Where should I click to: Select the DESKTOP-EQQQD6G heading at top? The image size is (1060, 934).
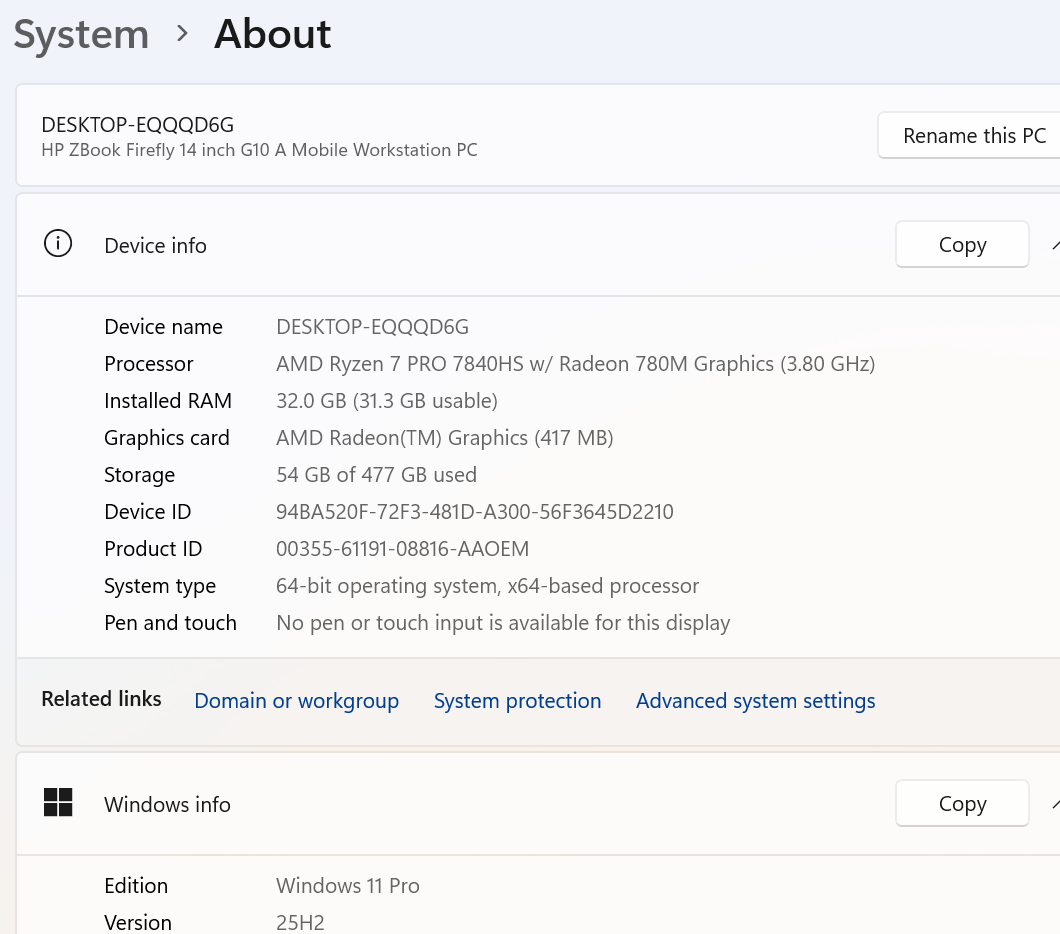[x=137, y=125]
